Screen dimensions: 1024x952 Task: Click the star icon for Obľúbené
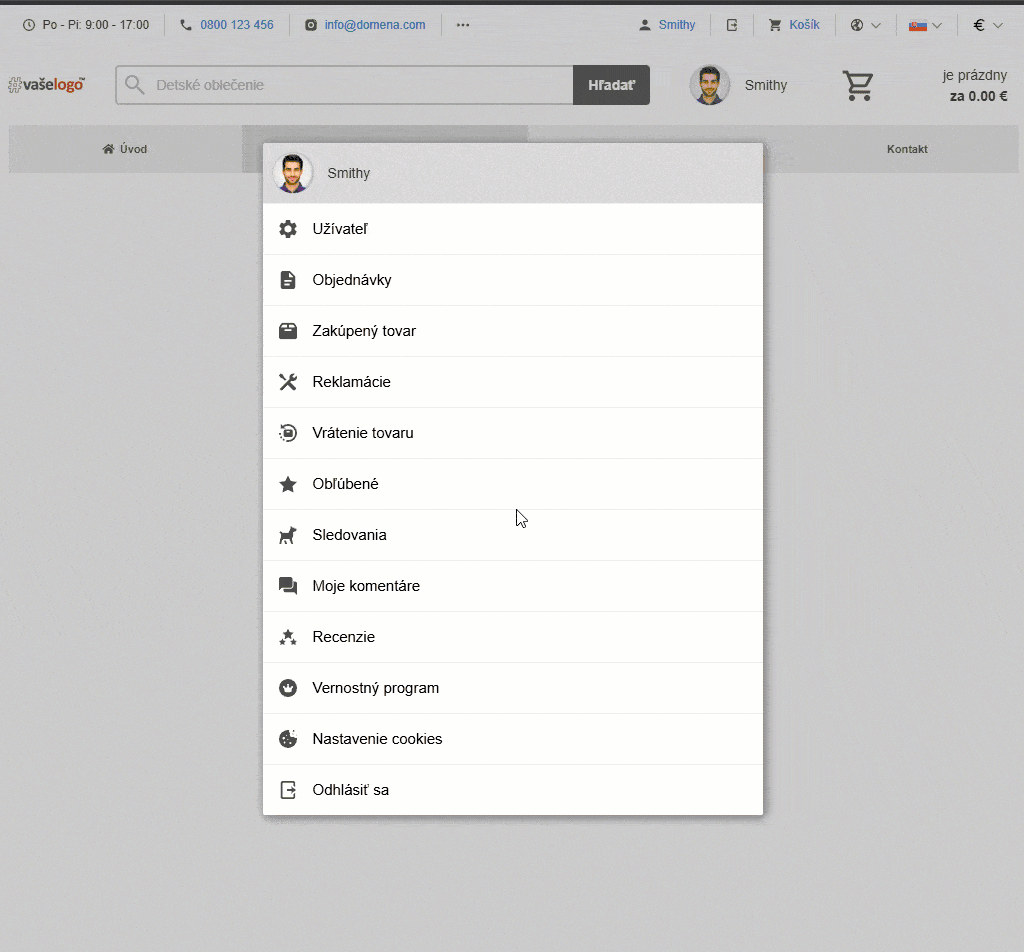288,484
